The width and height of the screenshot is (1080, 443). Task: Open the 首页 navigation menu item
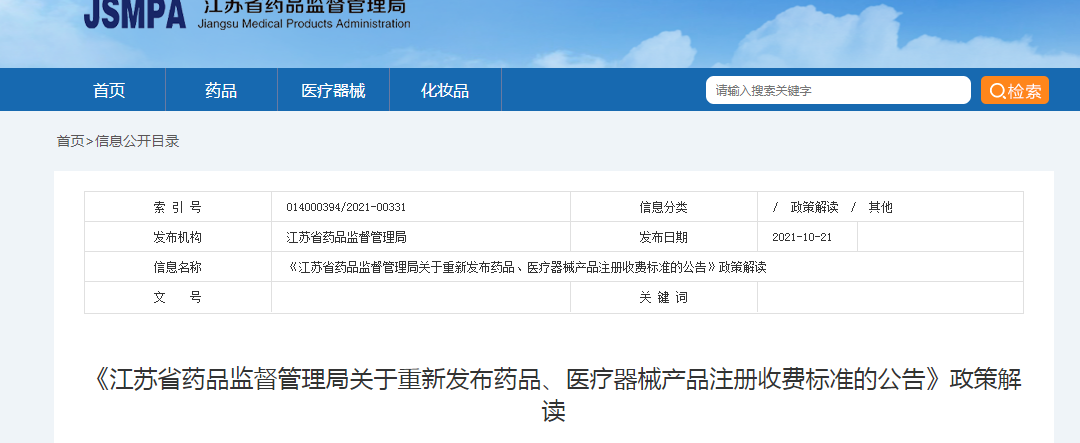point(110,90)
